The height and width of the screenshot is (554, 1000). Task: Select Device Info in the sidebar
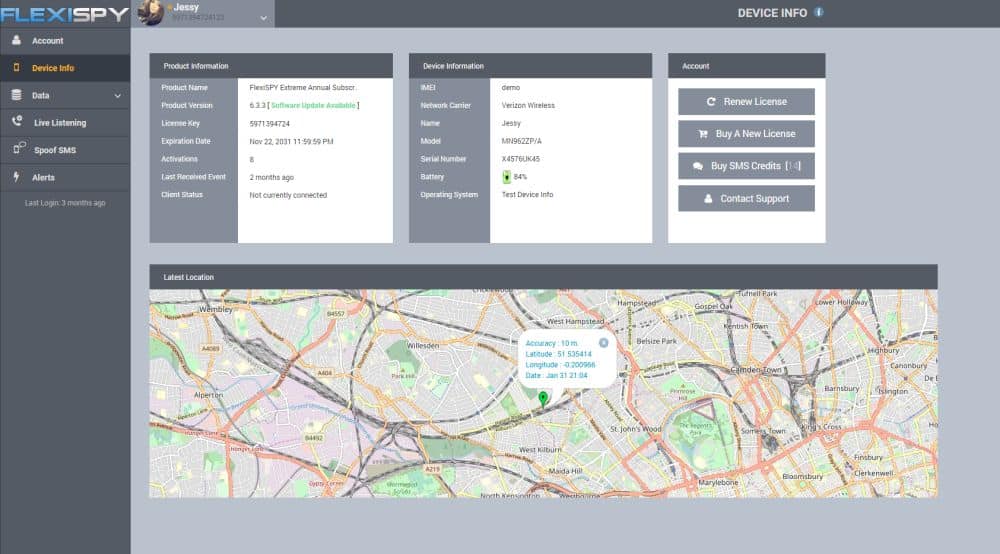[65, 68]
